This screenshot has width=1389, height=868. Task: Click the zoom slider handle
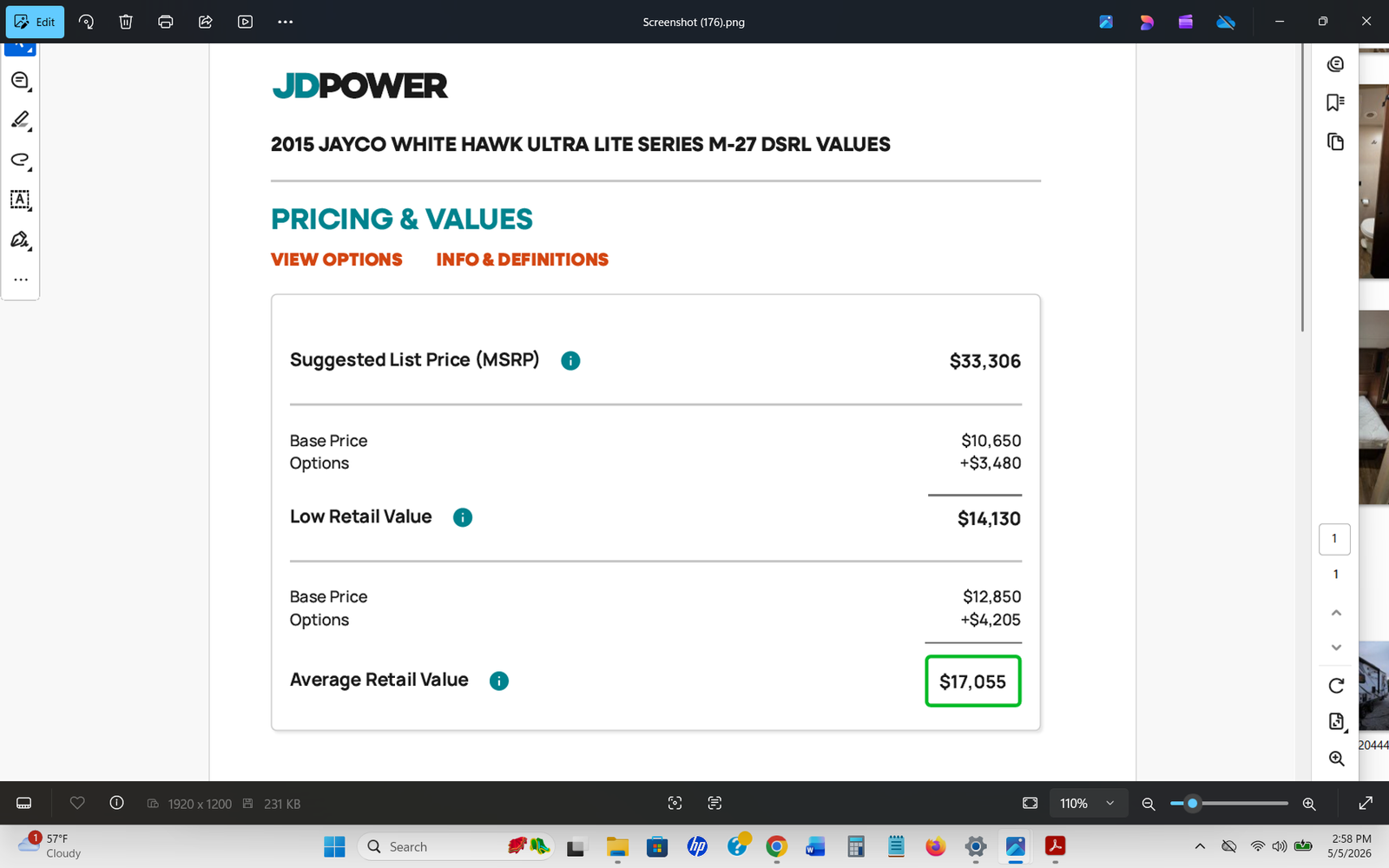(x=1193, y=803)
